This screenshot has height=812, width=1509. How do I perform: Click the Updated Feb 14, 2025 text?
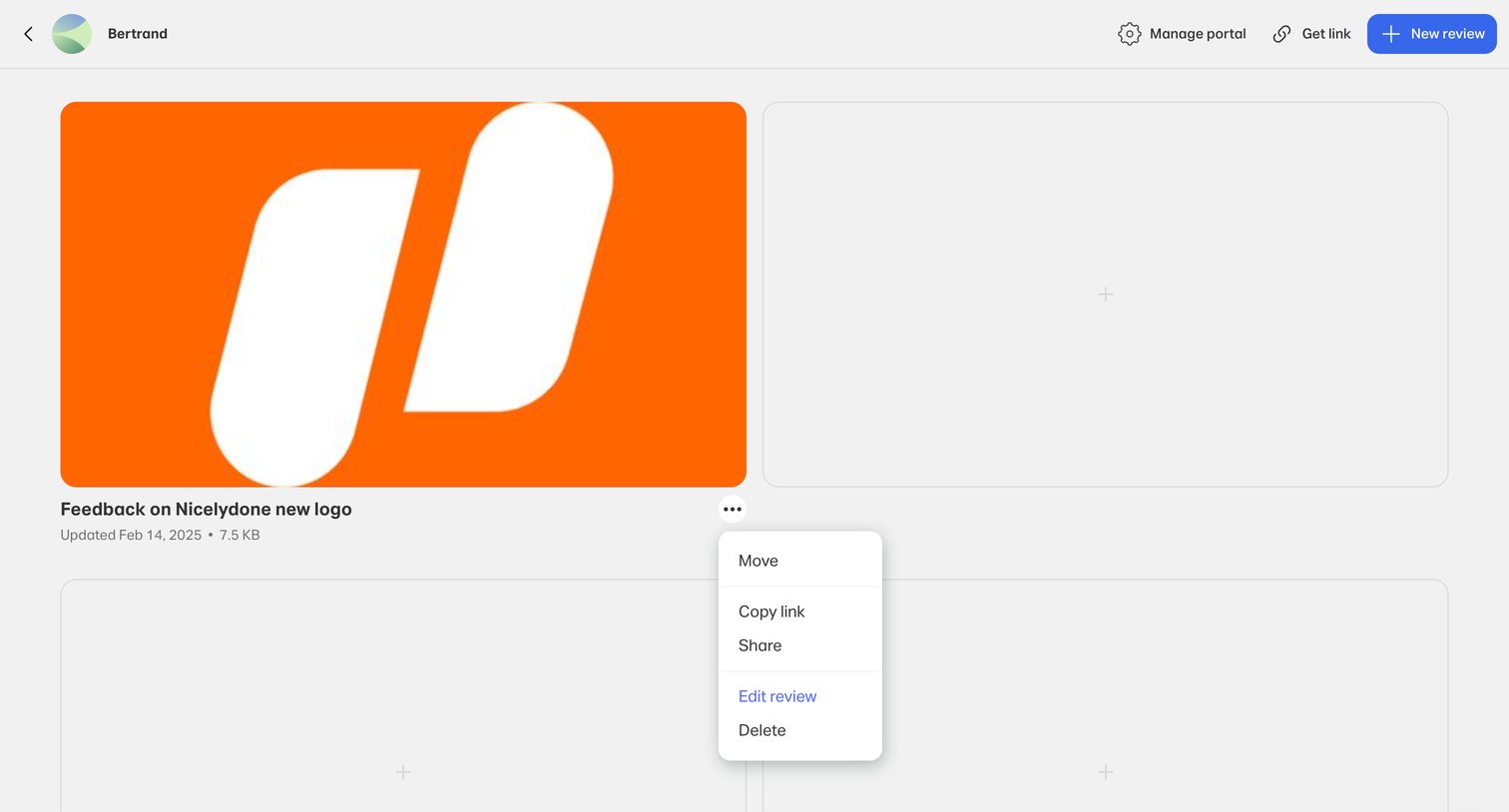click(x=131, y=535)
